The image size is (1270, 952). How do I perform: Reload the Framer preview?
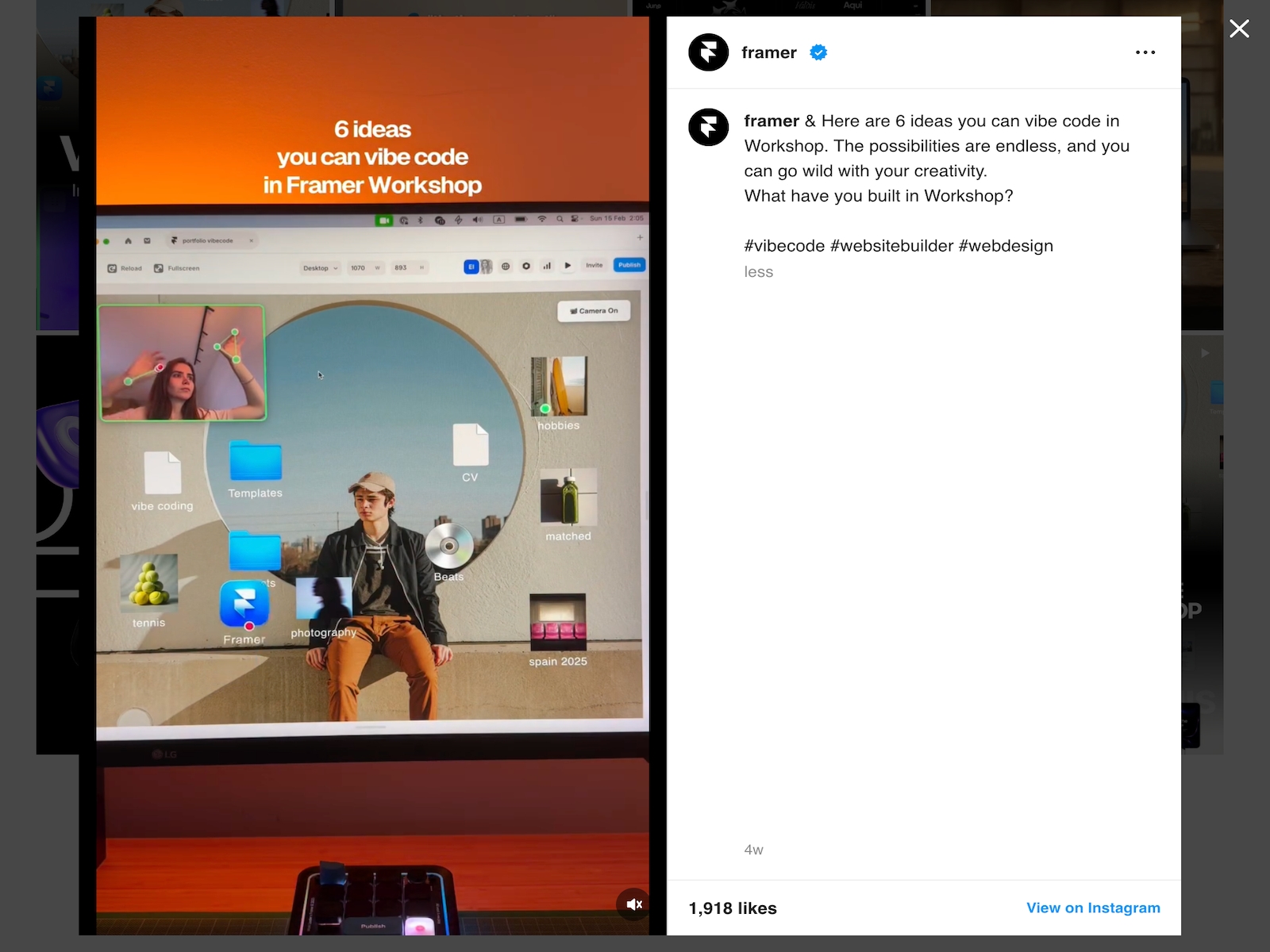click(125, 267)
